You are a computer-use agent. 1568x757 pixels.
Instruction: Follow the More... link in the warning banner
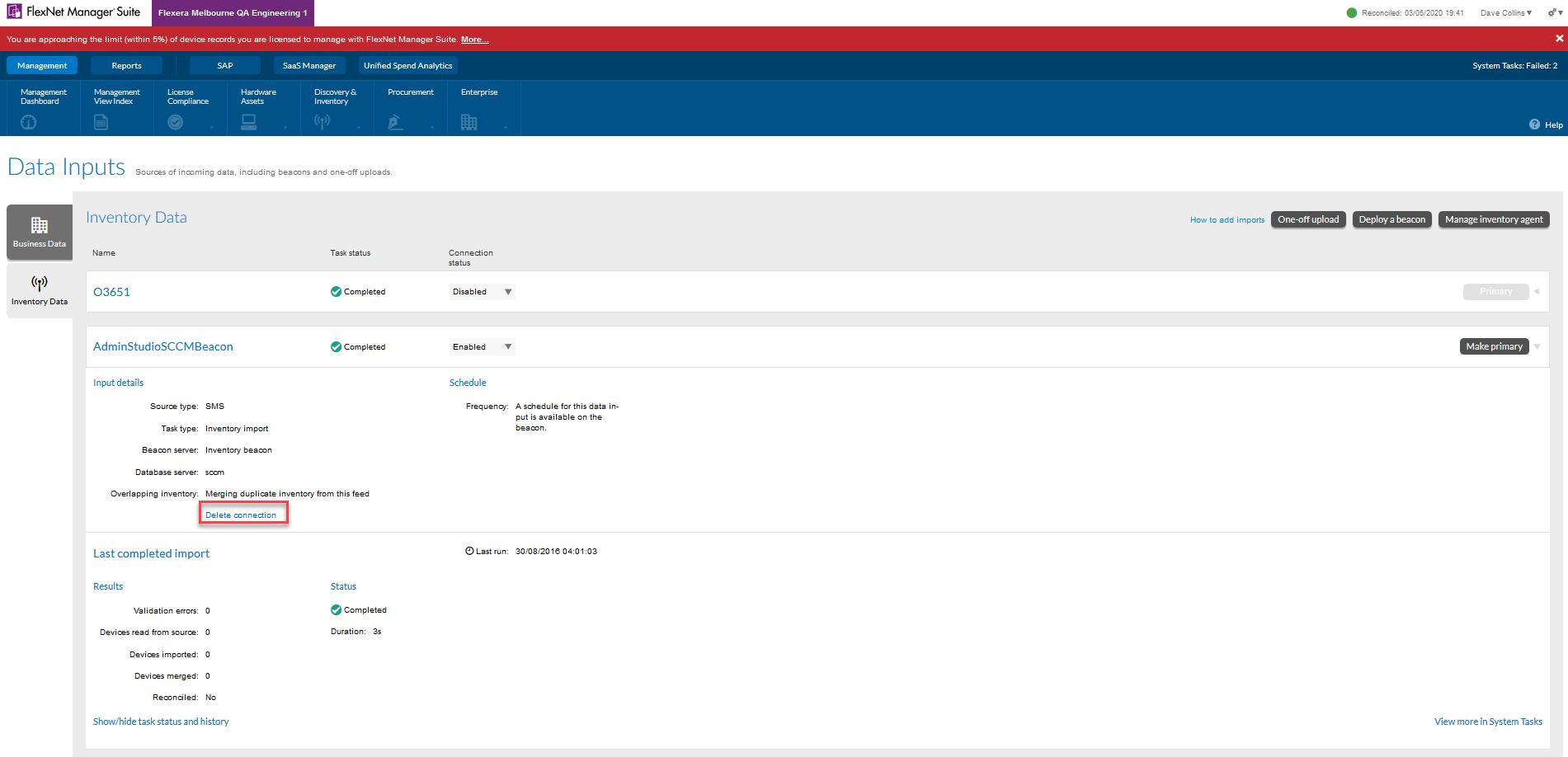coord(475,39)
